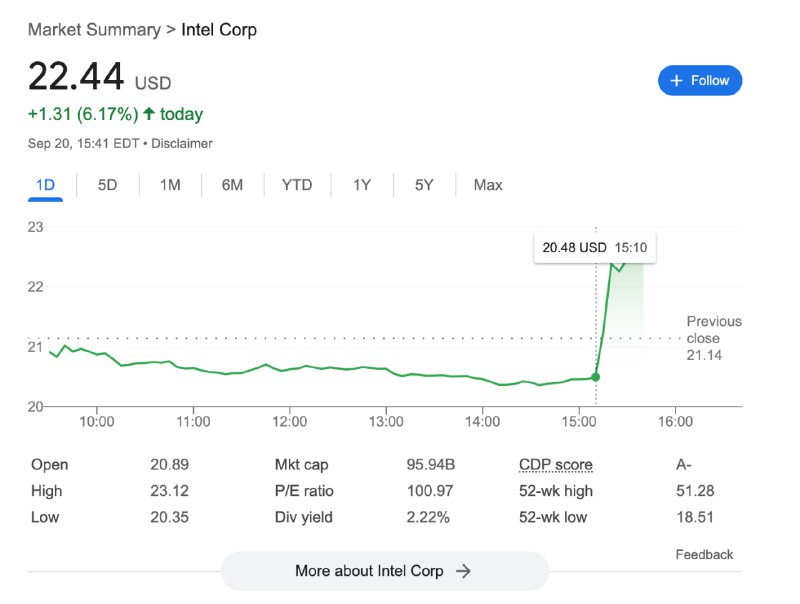This screenshot has height=604, width=800.
Task: Open More about Intel Corp
Action: (x=384, y=571)
